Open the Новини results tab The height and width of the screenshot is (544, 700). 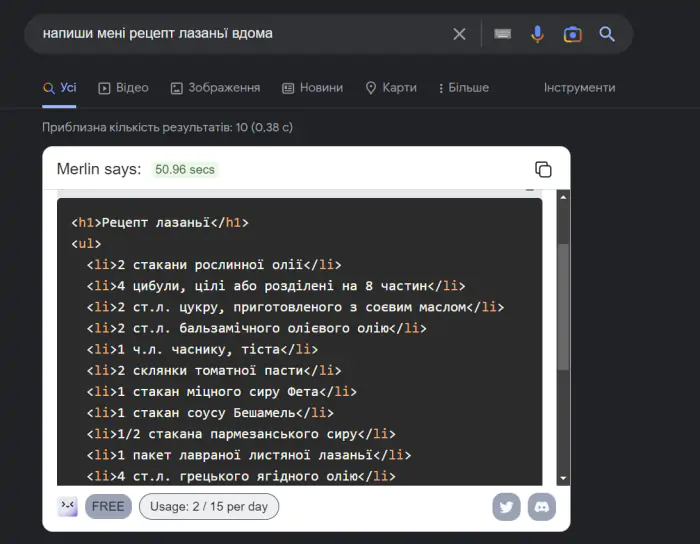click(x=312, y=88)
